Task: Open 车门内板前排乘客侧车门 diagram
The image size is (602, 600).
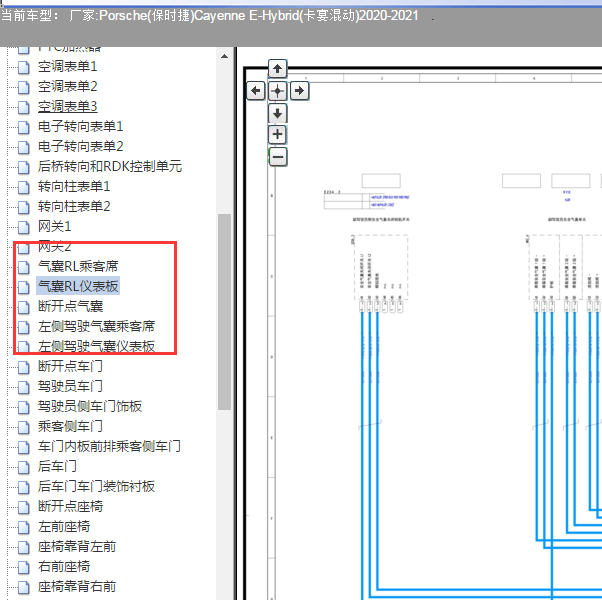Action: click(x=109, y=446)
